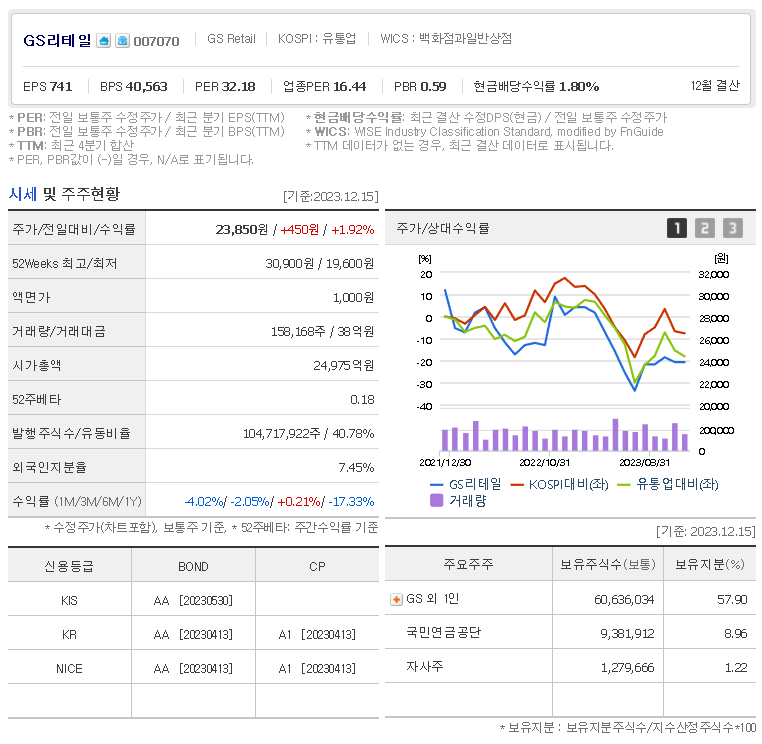Click 국민연금공단 stake 8.96

click(x=735, y=633)
